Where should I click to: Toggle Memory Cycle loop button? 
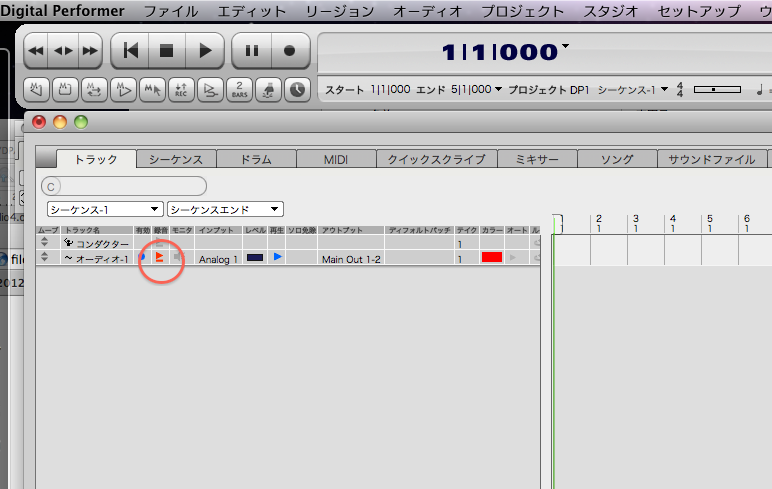pyautogui.click(x=94, y=90)
